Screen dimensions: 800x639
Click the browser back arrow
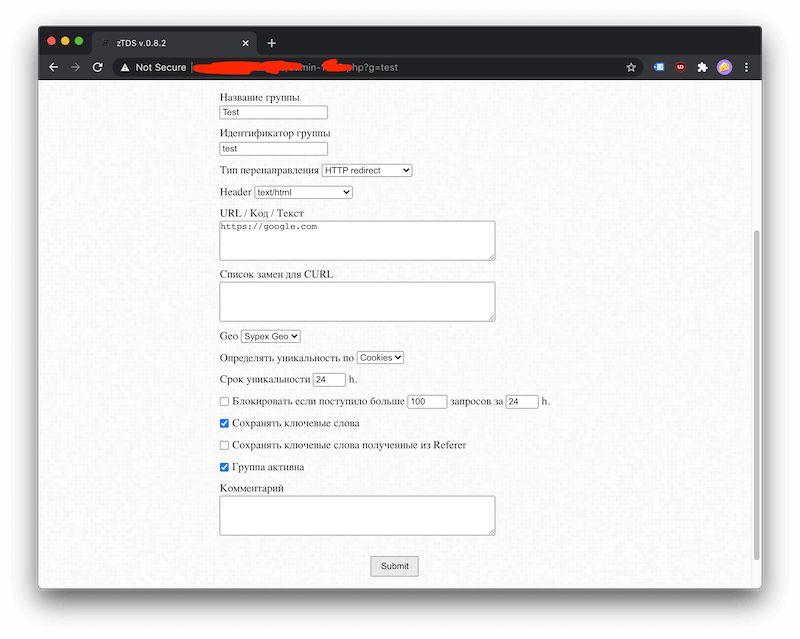(x=54, y=67)
